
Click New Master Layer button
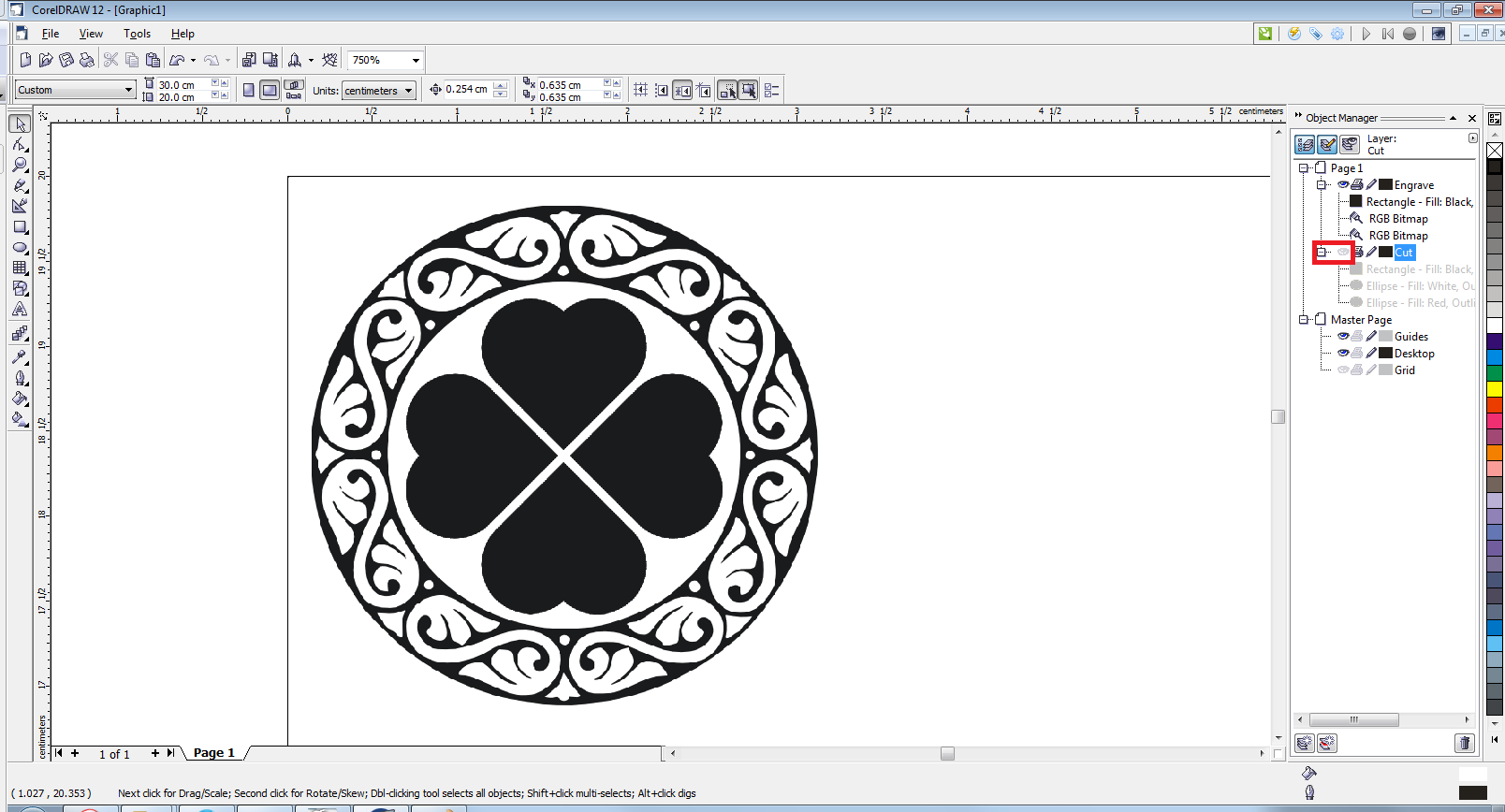pyautogui.click(x=1327, y=743)
